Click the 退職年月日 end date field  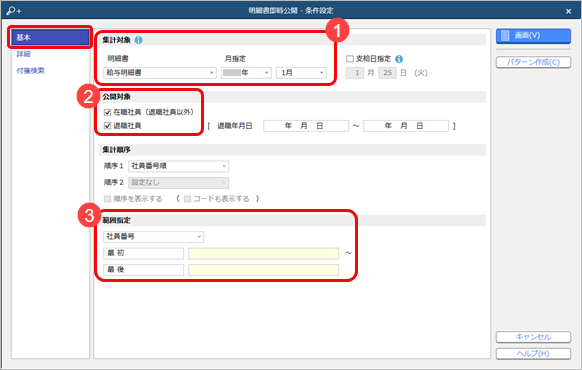[406, 126]
